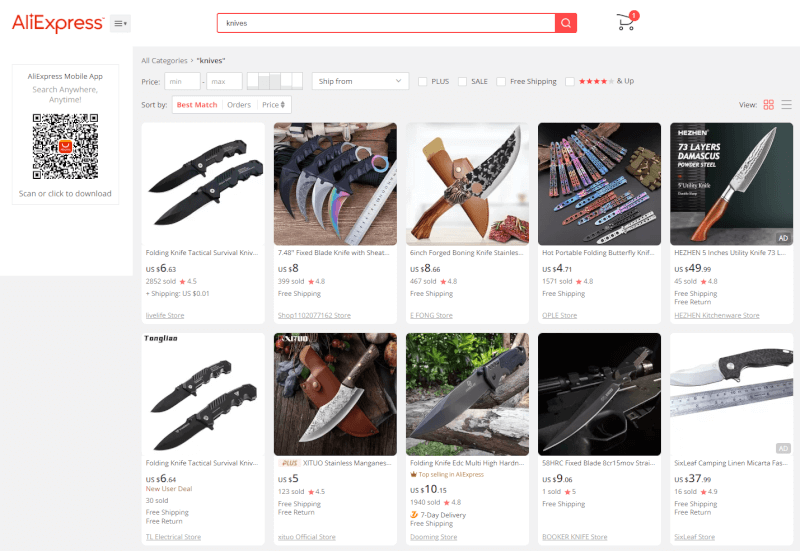The height and width of the screenshot is (551, 800).
Task: Open the US $6.63 folding knife thumbnail
Action: tap(203, 184)
